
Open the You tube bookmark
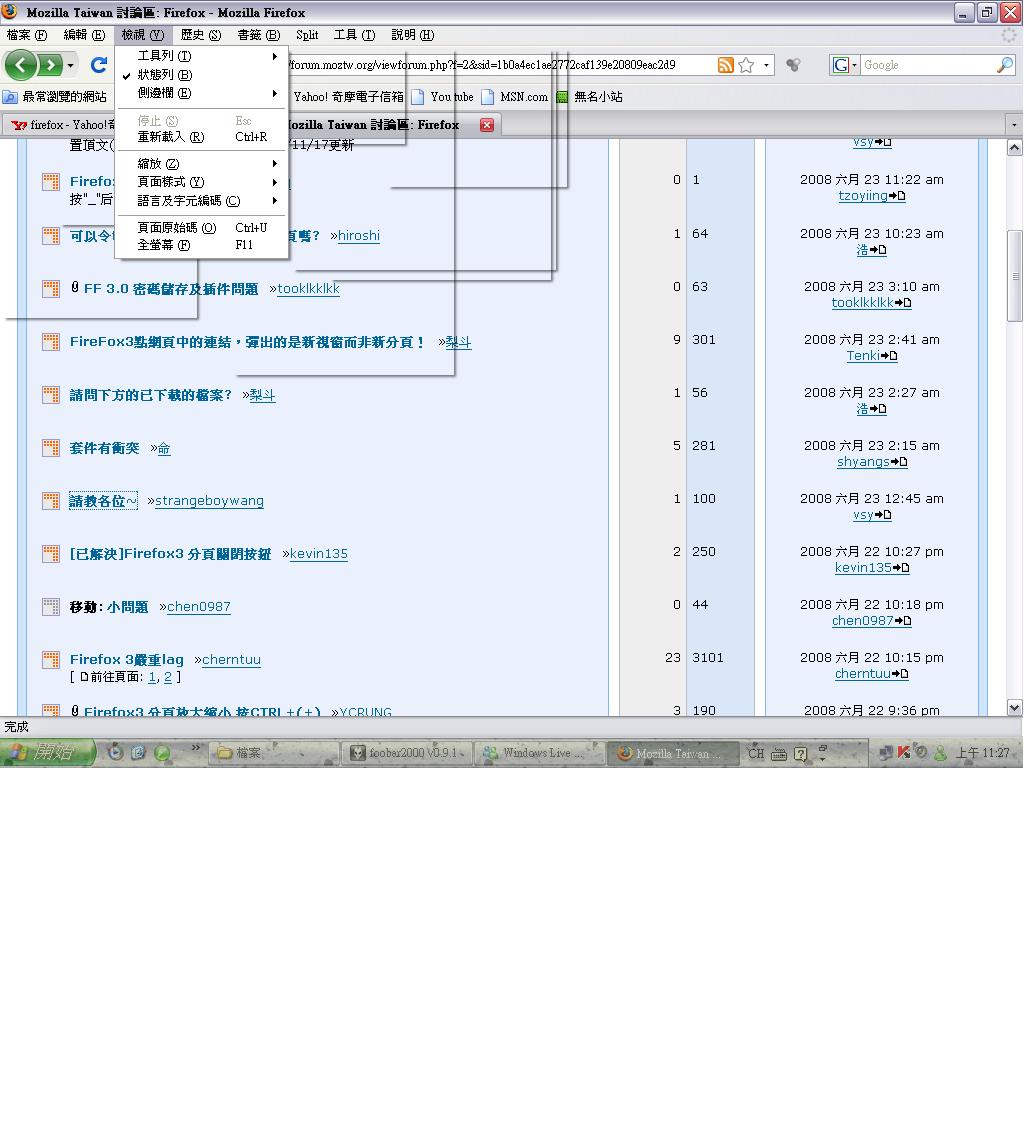(443, 97)
